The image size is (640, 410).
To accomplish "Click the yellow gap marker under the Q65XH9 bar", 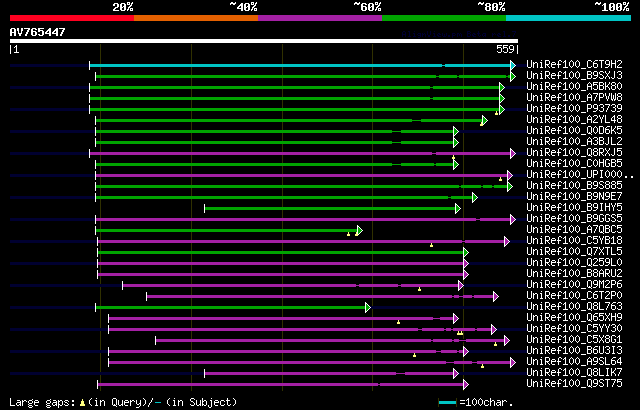I will [398, 322].
